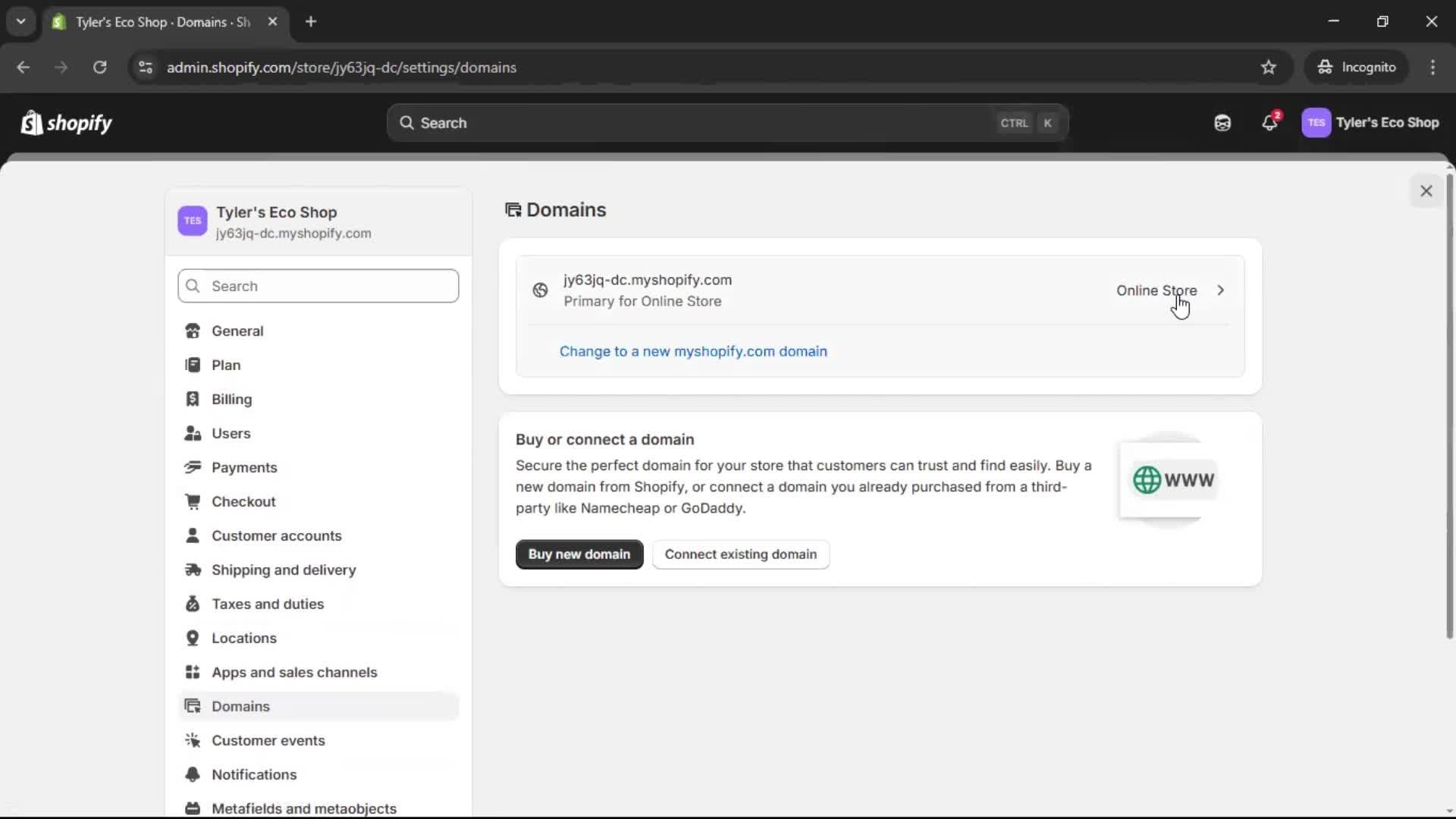Open Shopify notifications bell
This screenshot has height=819, width=1456.
(x=1270, y=122)
